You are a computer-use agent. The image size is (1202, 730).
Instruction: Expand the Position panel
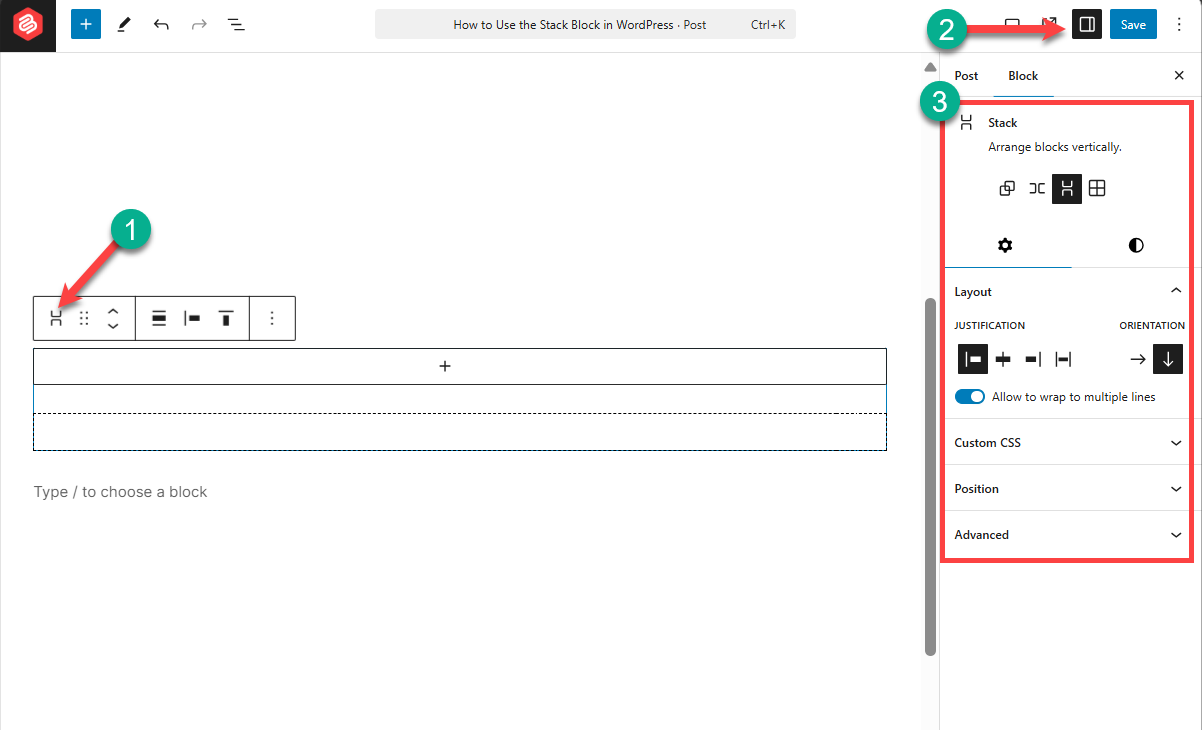(1068, 489)
